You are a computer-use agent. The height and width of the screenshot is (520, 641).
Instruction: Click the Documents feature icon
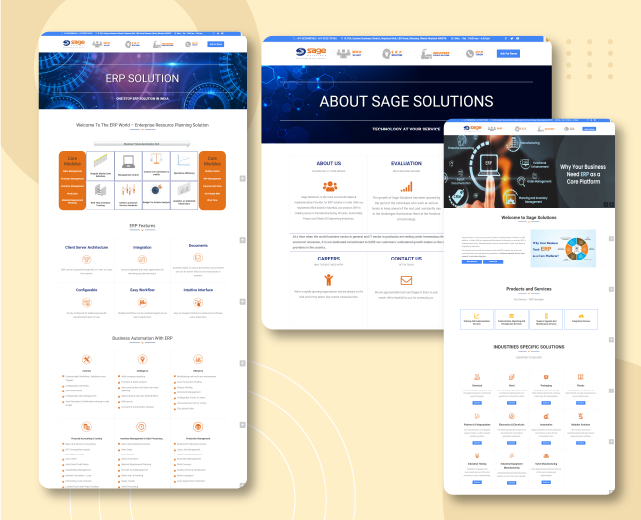(x=198, y=258)
